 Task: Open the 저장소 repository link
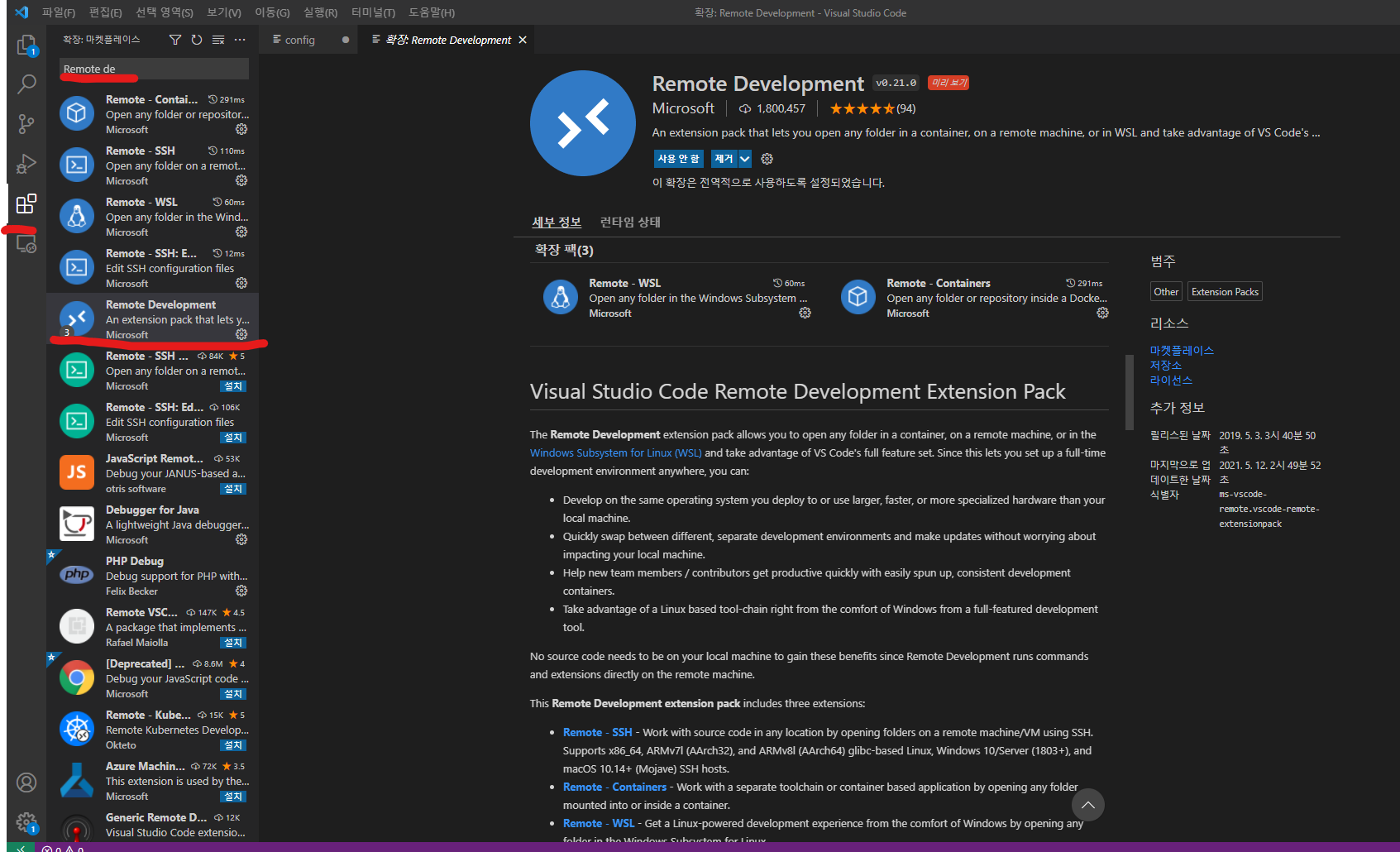(x=1166, y=366)
